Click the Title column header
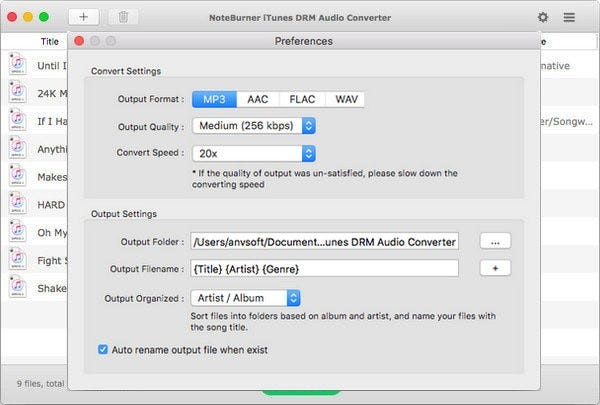Viewport: 600px width, 405px height. coord(50,42)
